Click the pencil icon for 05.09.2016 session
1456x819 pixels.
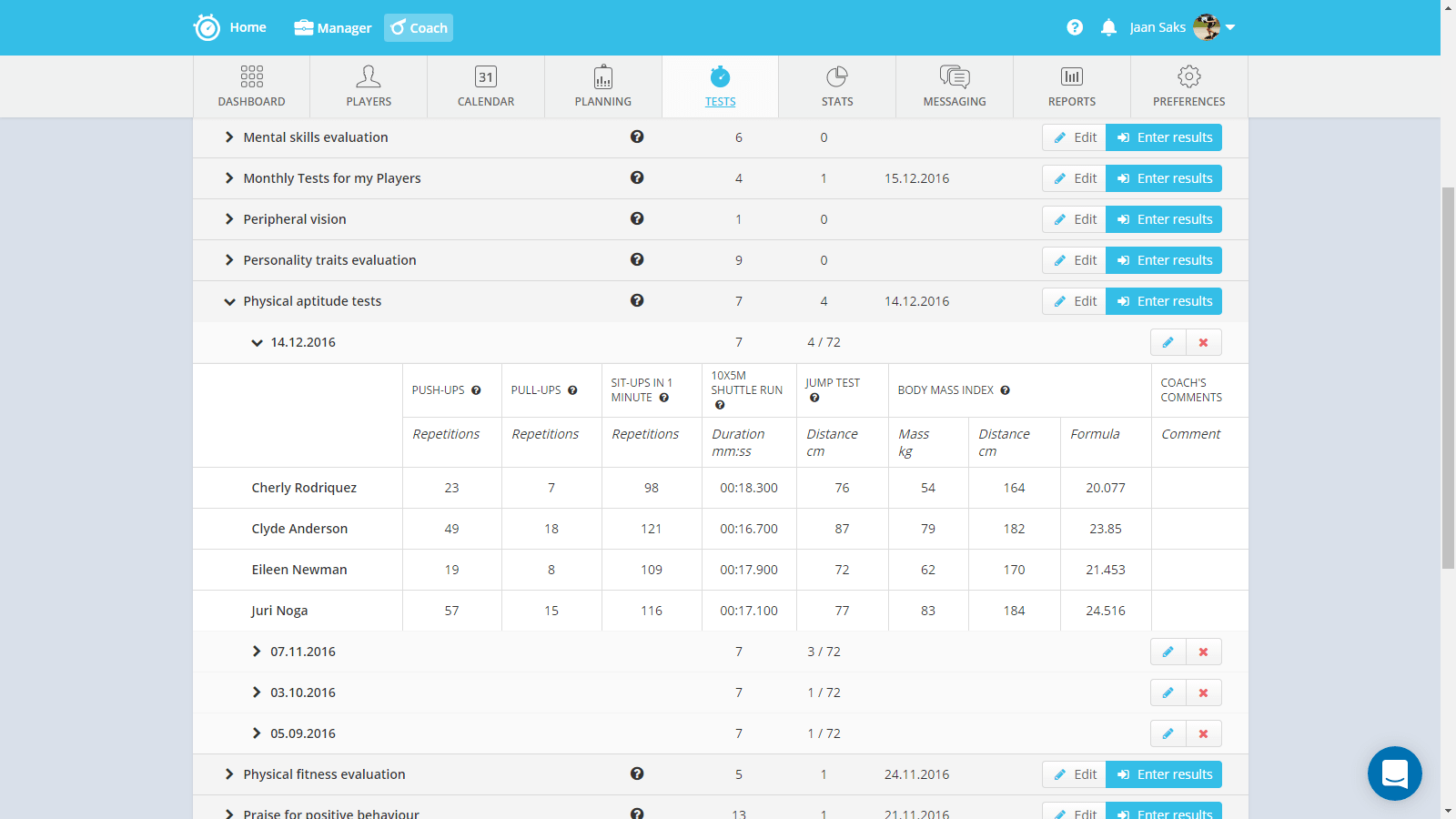[x=1168, y=733]
